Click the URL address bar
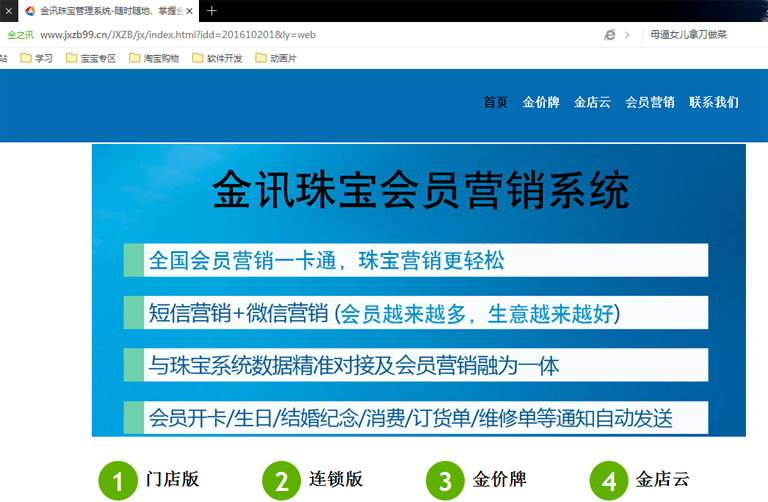This screenshot has width=768, height=502. 300,34
